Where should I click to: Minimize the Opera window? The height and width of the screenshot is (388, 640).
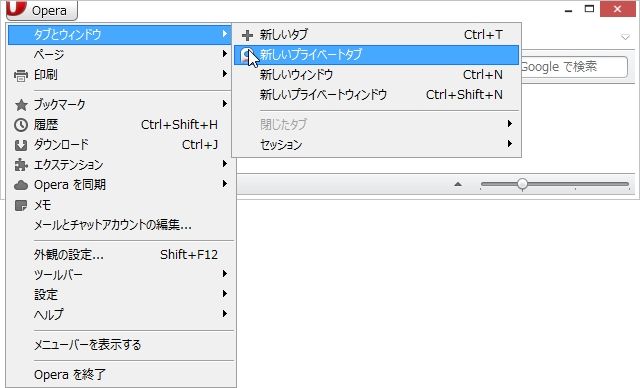[x=569, y=10]
